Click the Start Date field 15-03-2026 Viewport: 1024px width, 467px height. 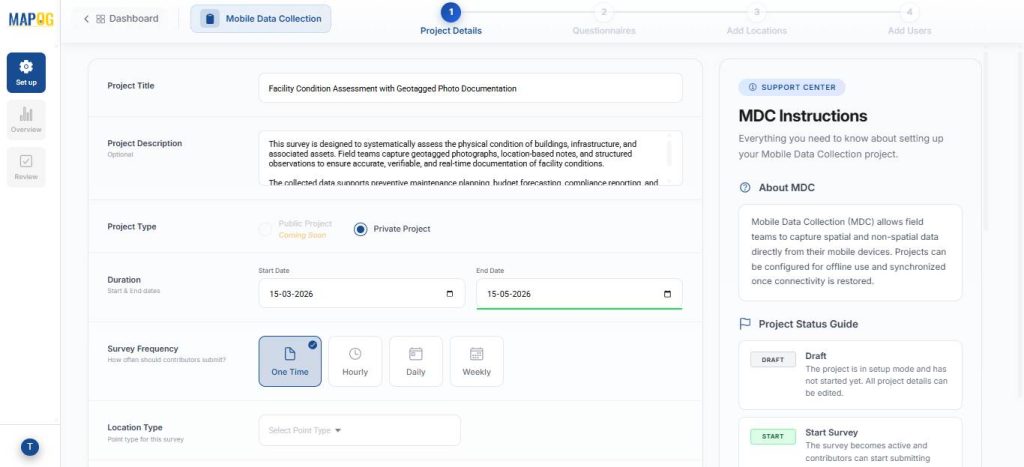(362, 294)
